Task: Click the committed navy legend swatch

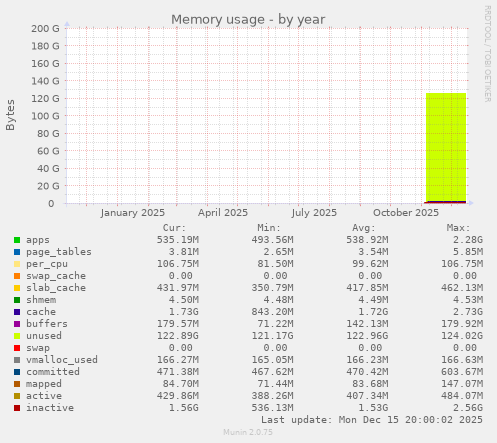Action: click(17, 372)
